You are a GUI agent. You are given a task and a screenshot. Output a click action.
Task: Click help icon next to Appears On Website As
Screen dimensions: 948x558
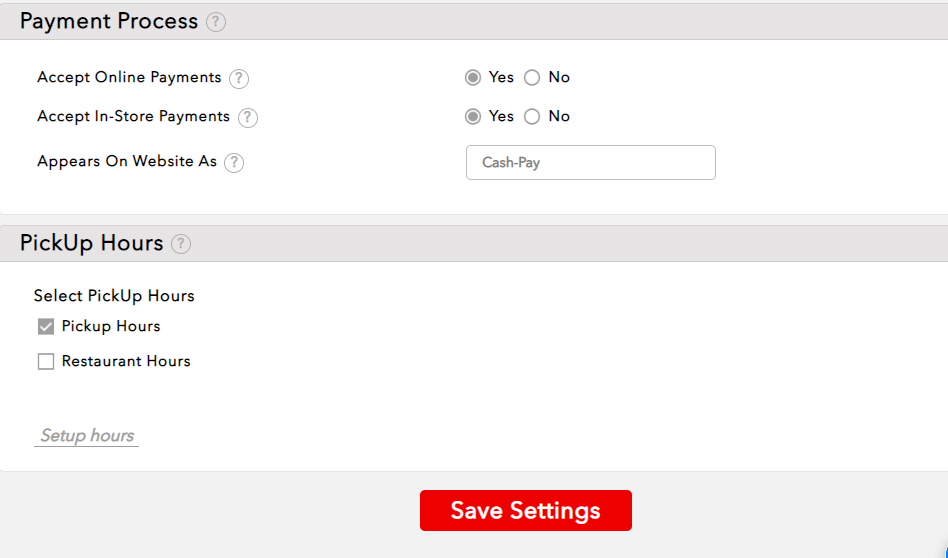[234, 162]
